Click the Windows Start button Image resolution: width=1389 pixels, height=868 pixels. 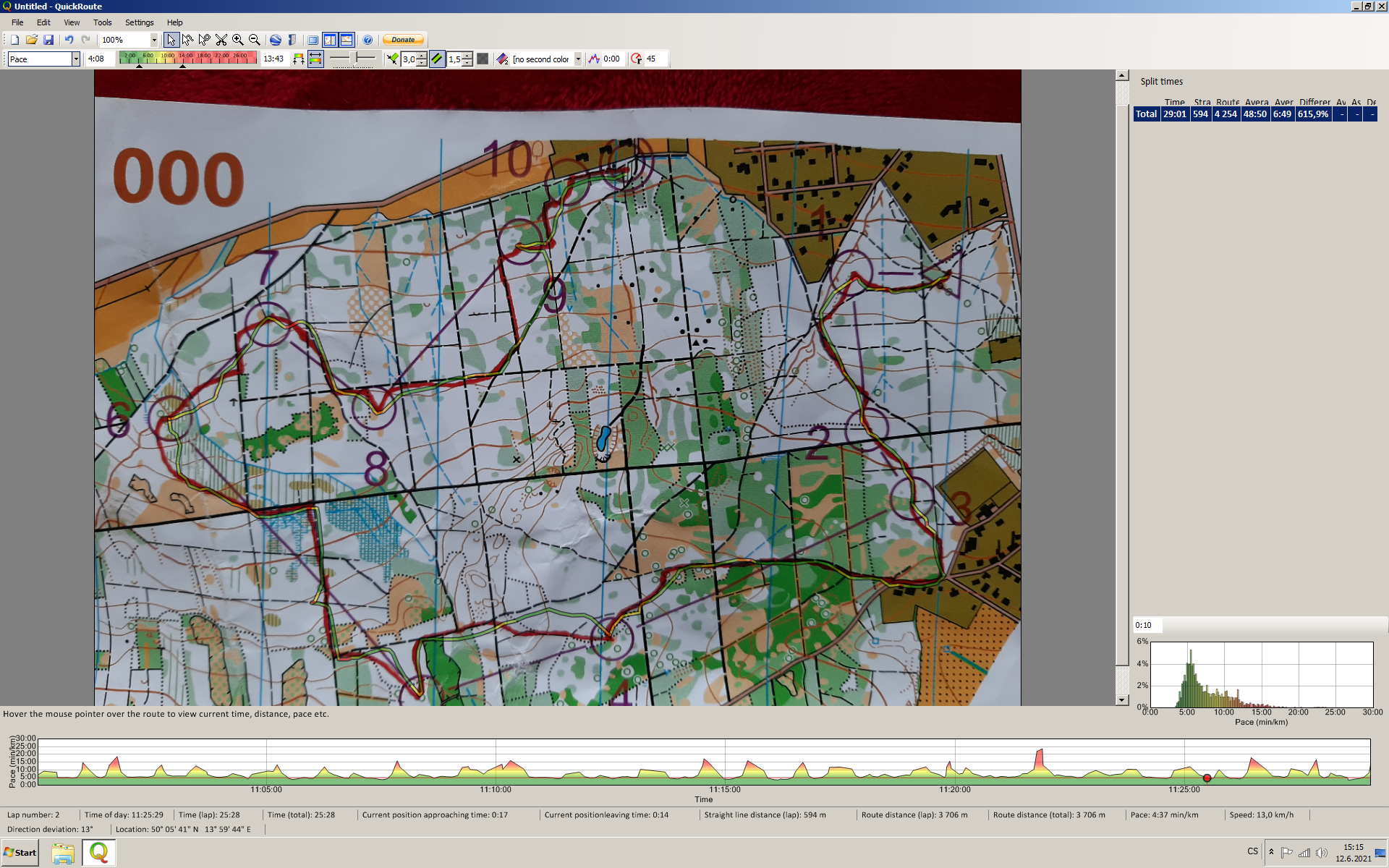[20, 853]
